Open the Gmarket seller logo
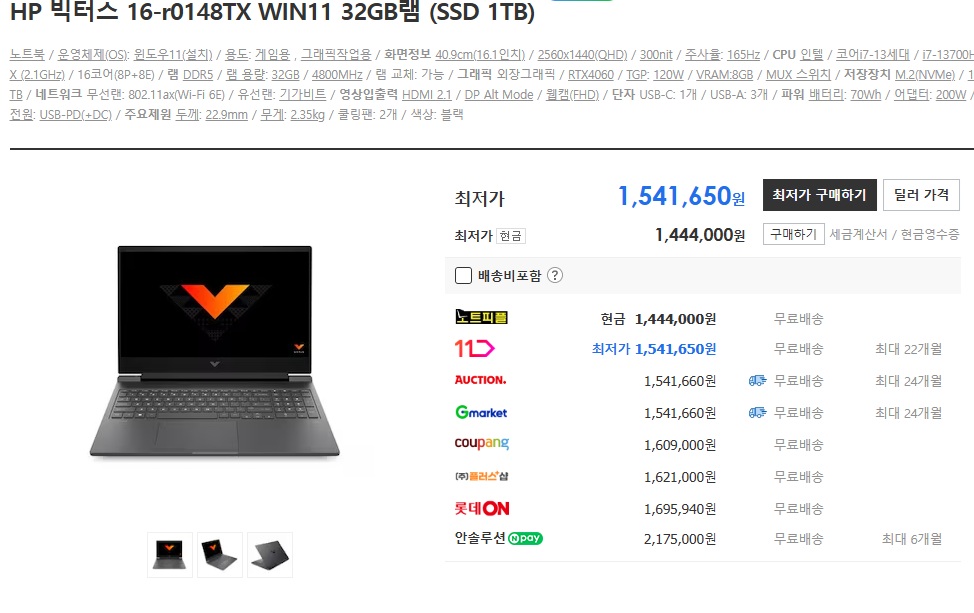Viewport: 974px width, 613px height. tap(481, 412)
